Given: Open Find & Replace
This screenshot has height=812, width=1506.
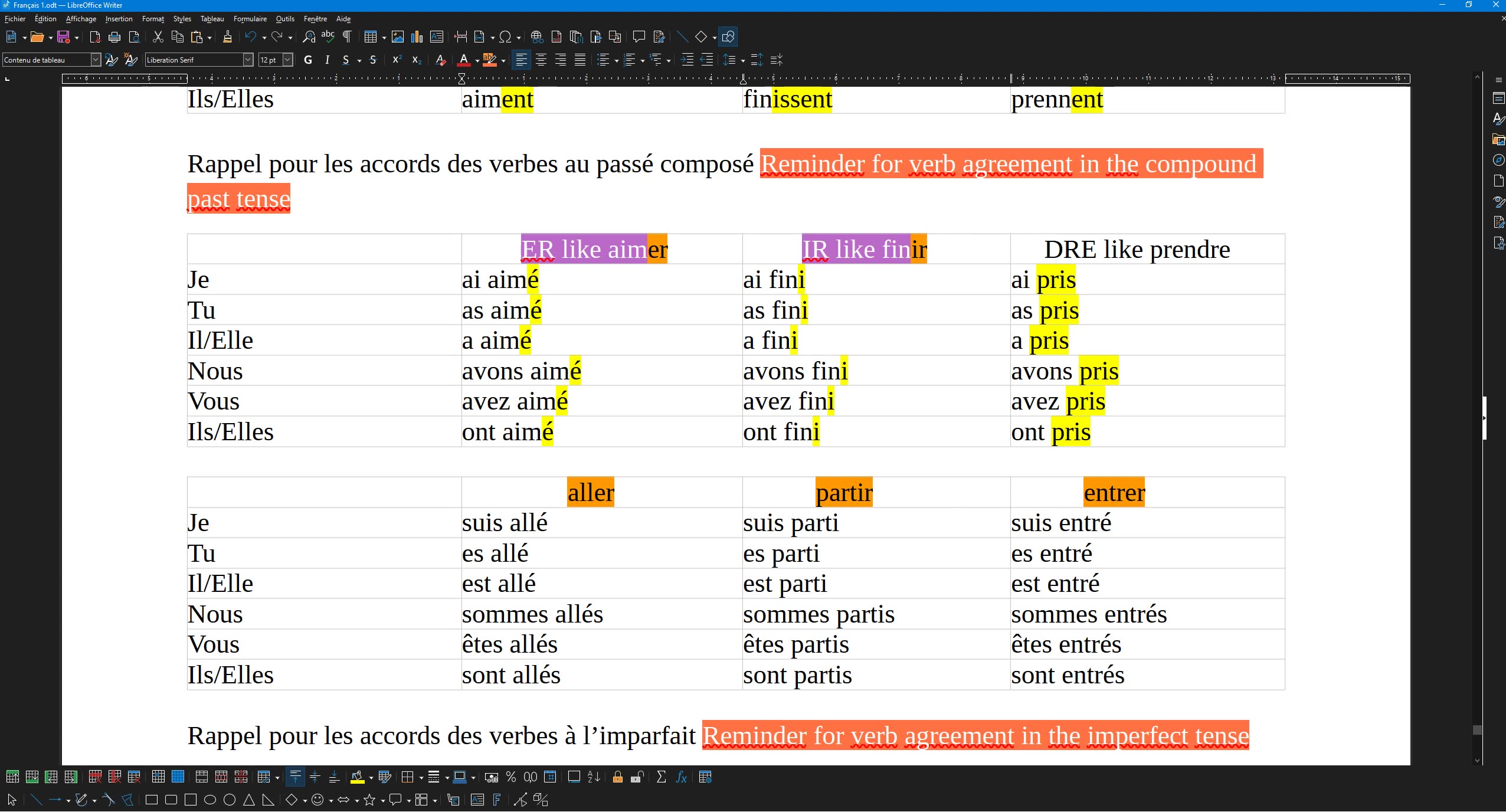Looking at the screenshot, I should pos(309,37).
